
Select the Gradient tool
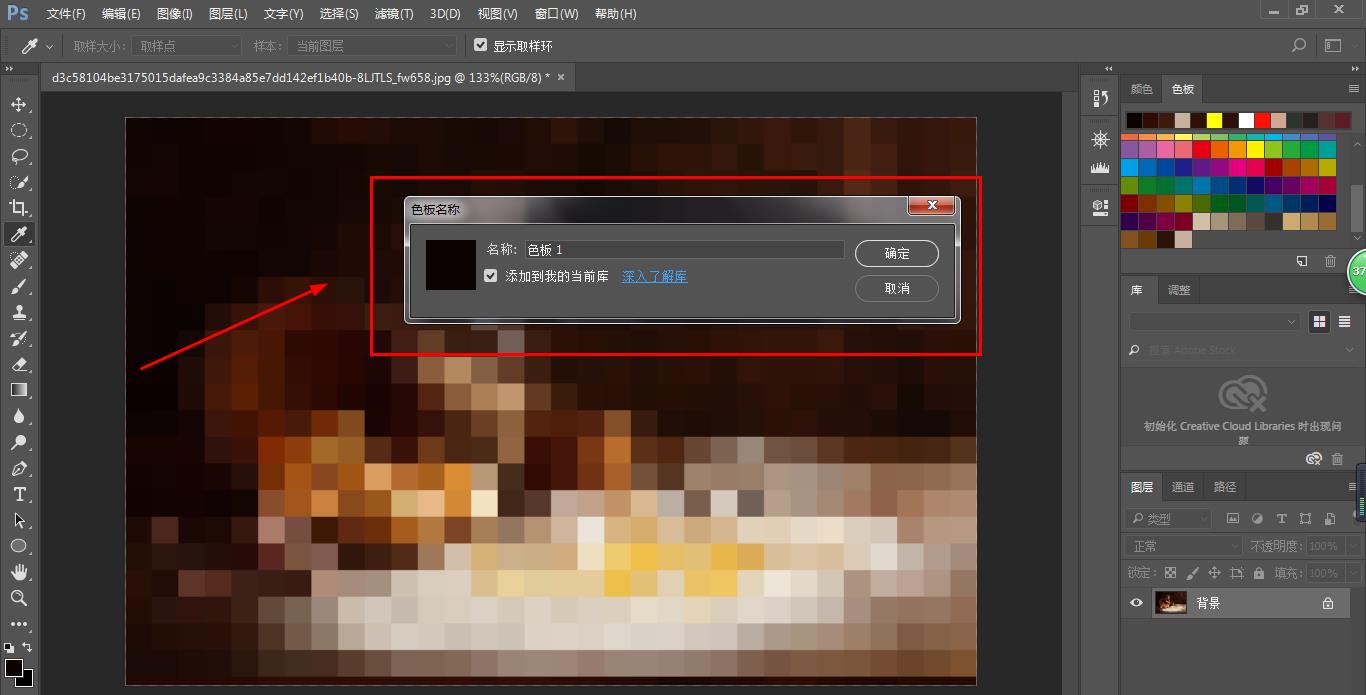coord(18,390)
